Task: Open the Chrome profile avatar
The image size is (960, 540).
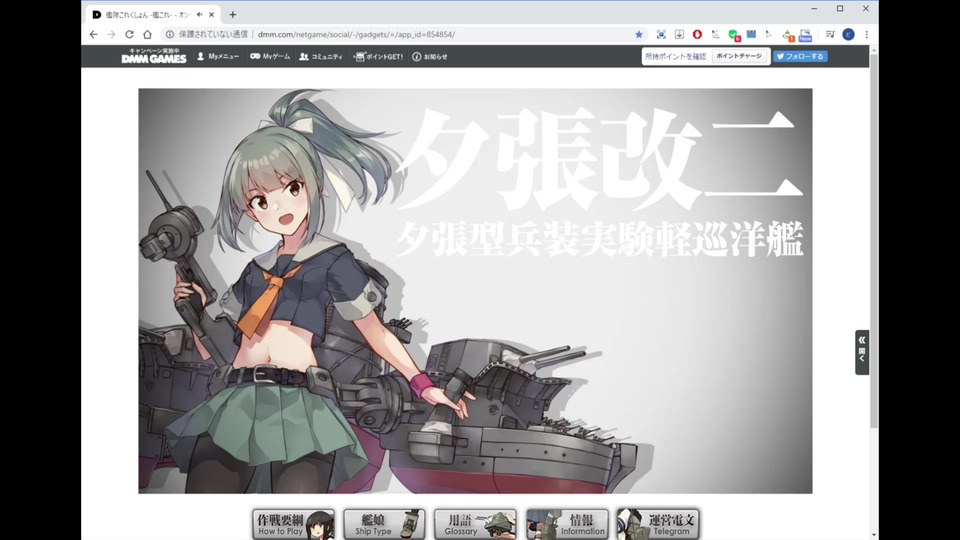Action: [x=848, y=34]
